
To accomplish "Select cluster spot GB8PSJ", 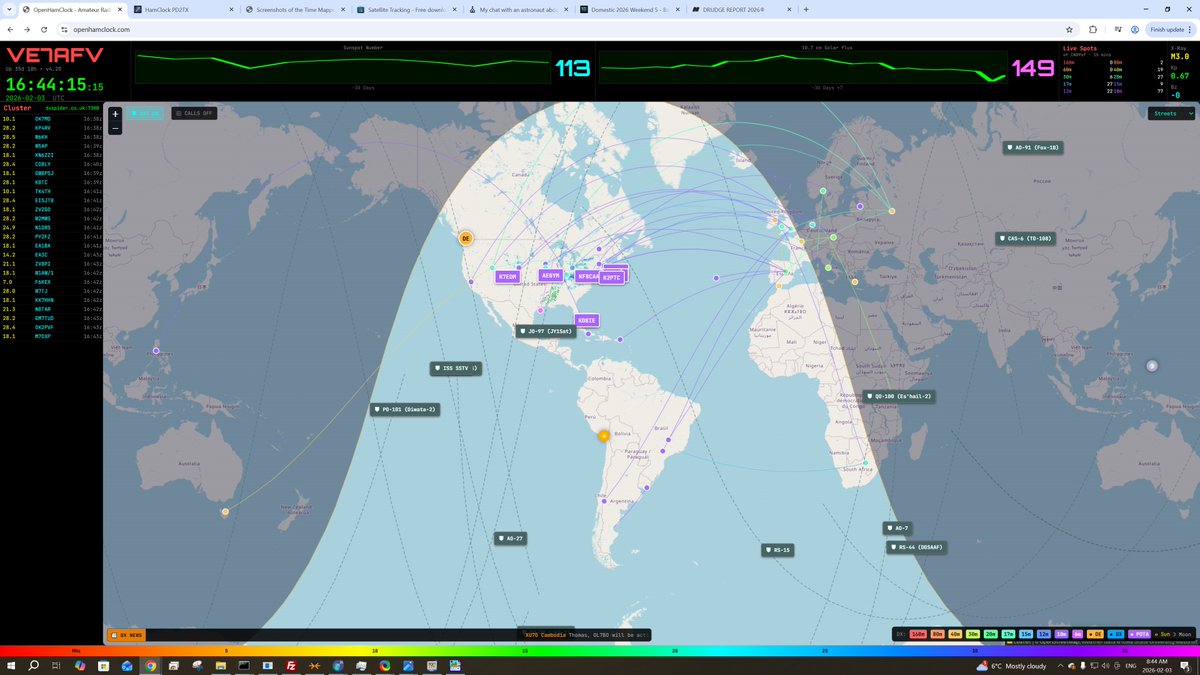I will click(x=45, y=173).
